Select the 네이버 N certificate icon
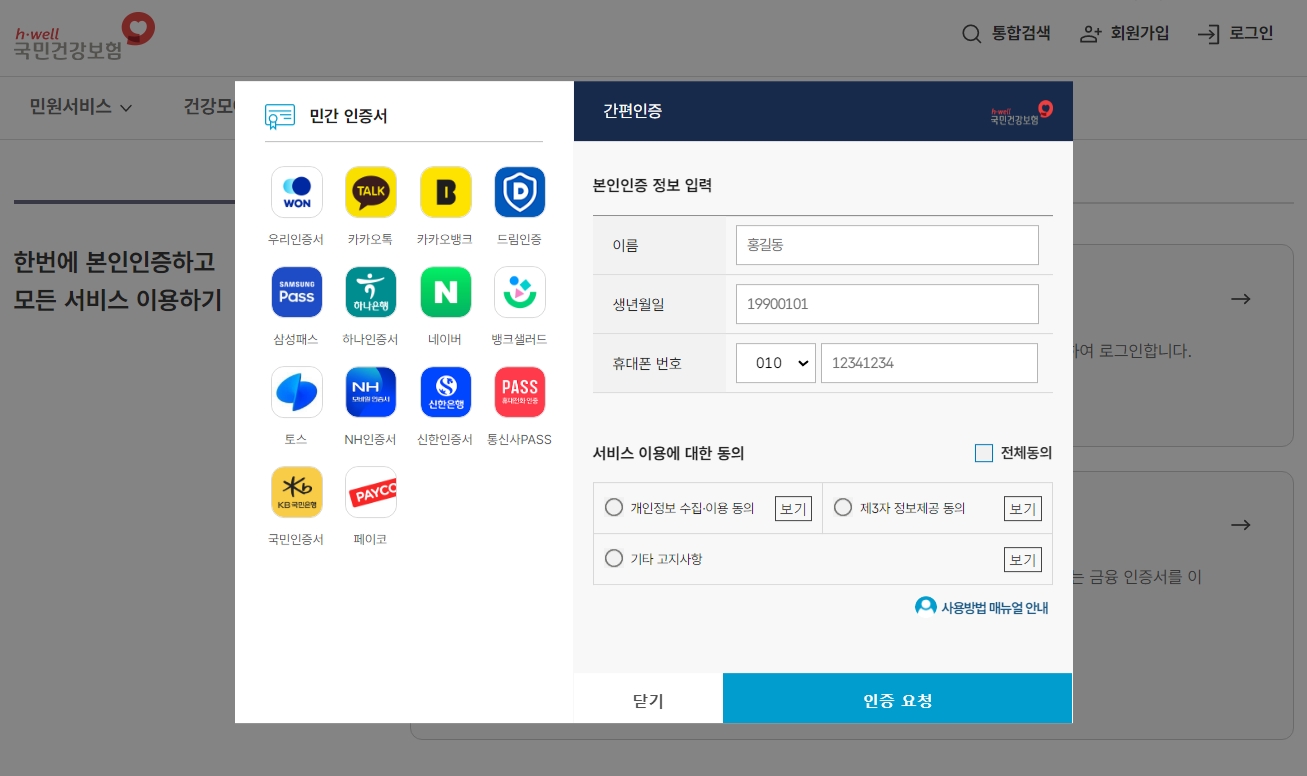Screen dimensions: 1307x776 [x=446, y=292]
